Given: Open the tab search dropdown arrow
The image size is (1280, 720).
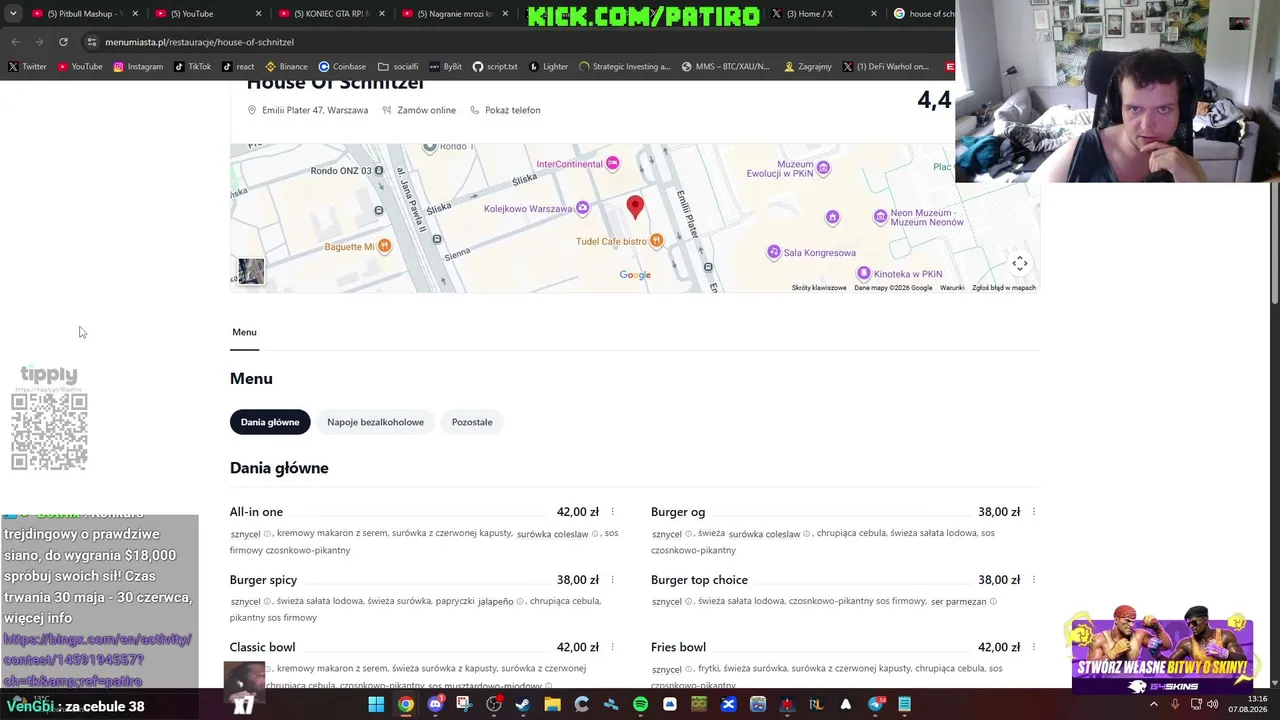Looking at the screenshot, I should (13, 14).
